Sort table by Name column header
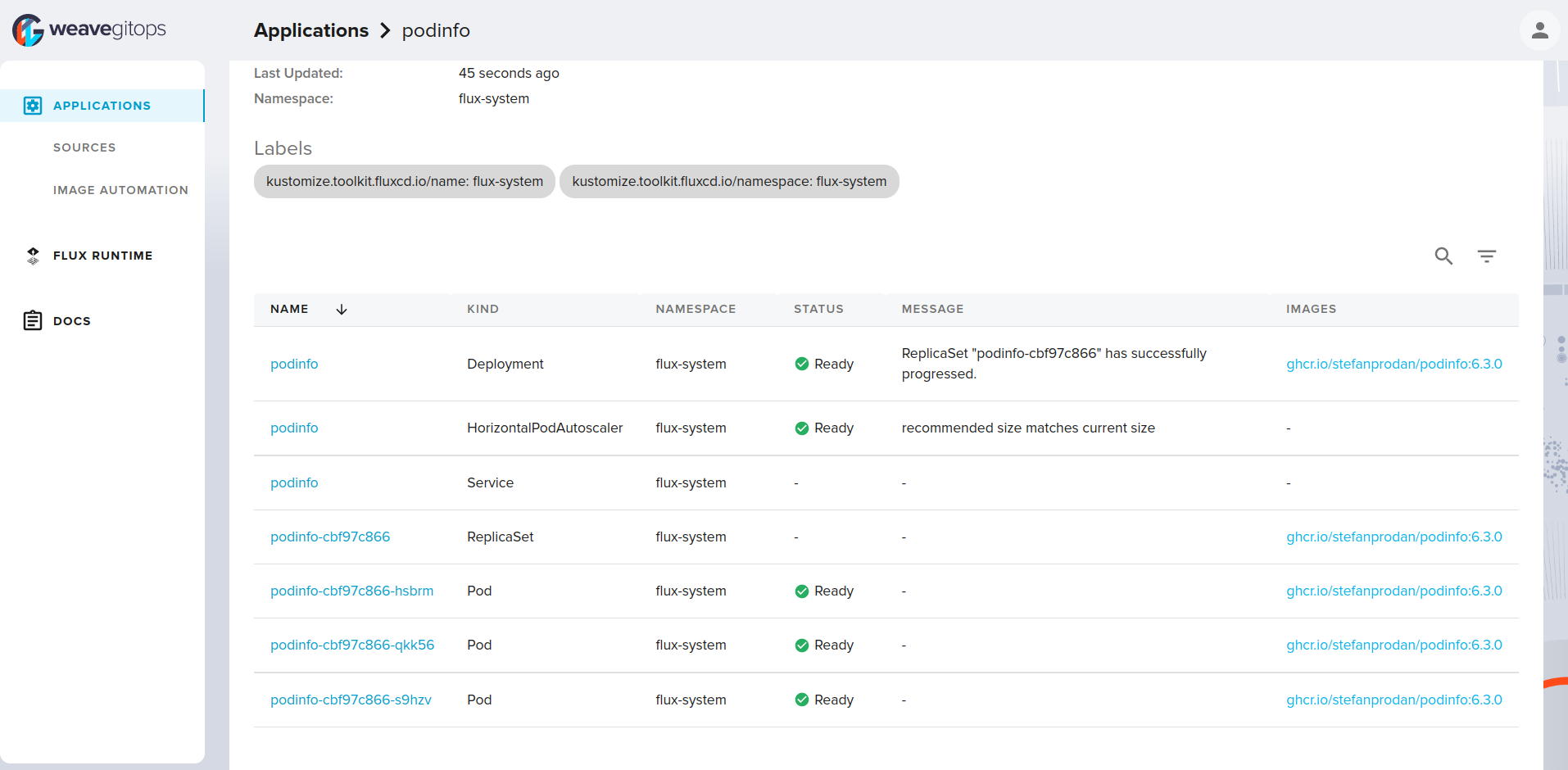The image size is (1568, 770). coord(289,309)
